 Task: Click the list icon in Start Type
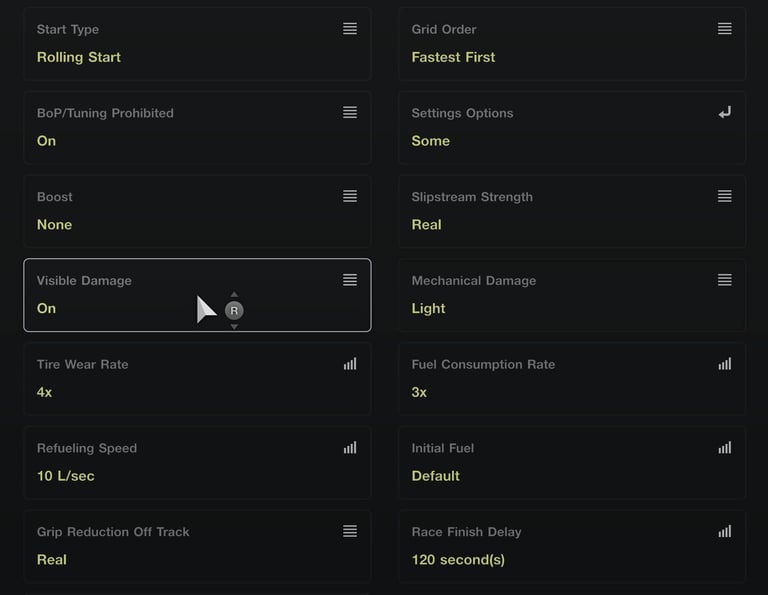pos(350,29)
